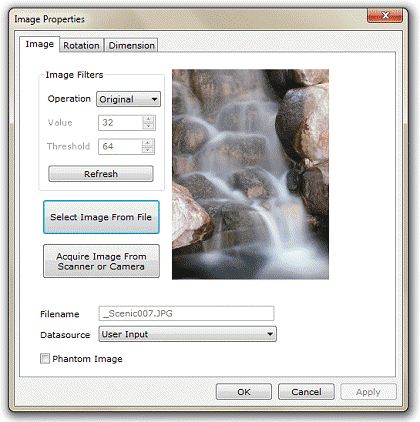Click the Apply button

pos(368,392)
